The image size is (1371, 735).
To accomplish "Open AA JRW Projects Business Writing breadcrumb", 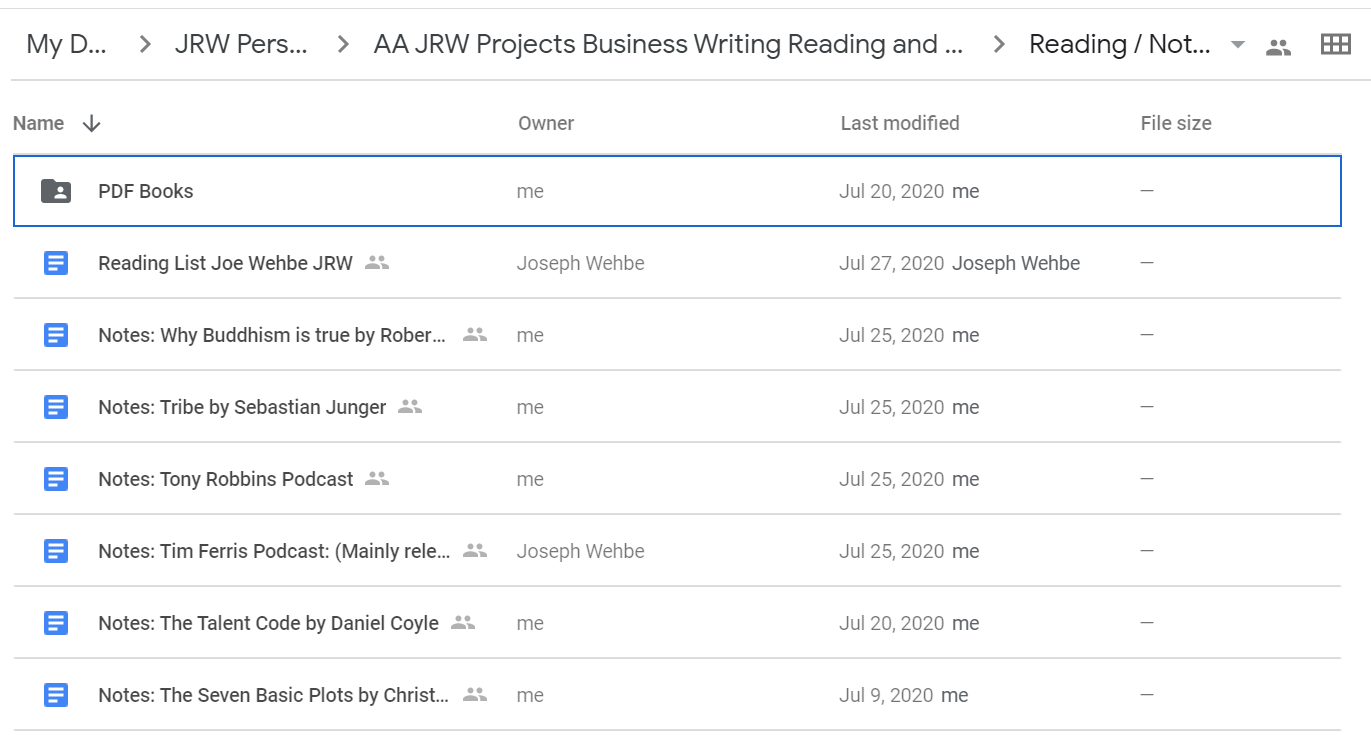I will (x=668, y=44).
